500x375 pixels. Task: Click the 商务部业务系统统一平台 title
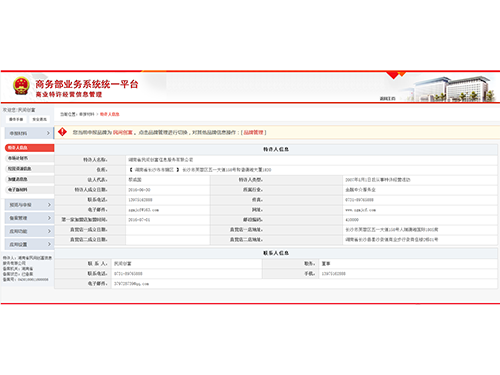pyautogui.click(x=87, y=84)
